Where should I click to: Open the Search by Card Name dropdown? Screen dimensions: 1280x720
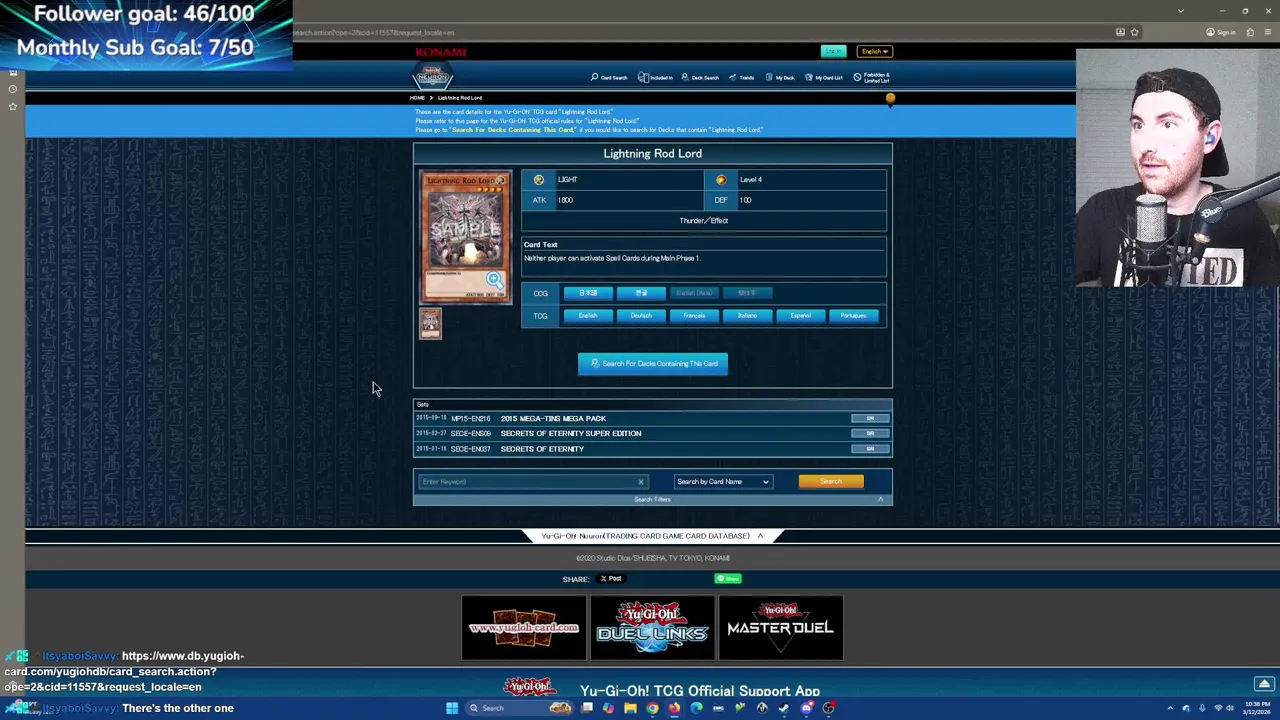[723, 482]
